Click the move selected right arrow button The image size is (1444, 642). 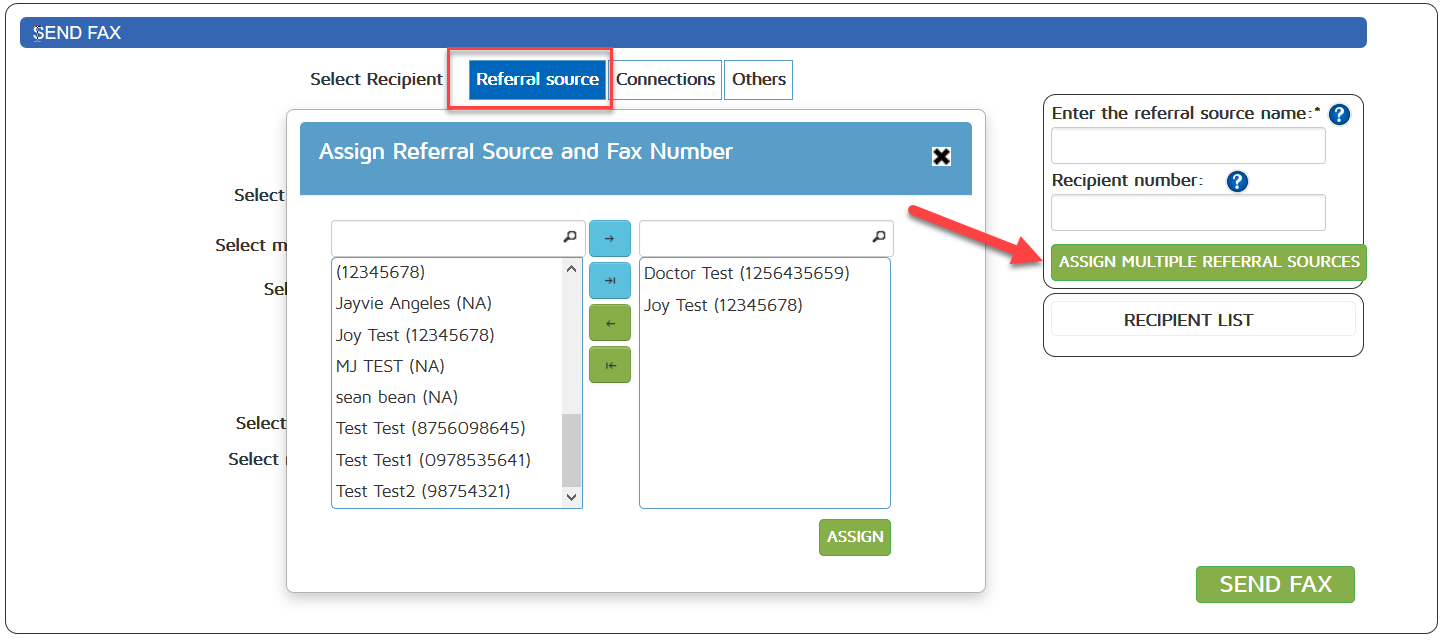point(609,239)
